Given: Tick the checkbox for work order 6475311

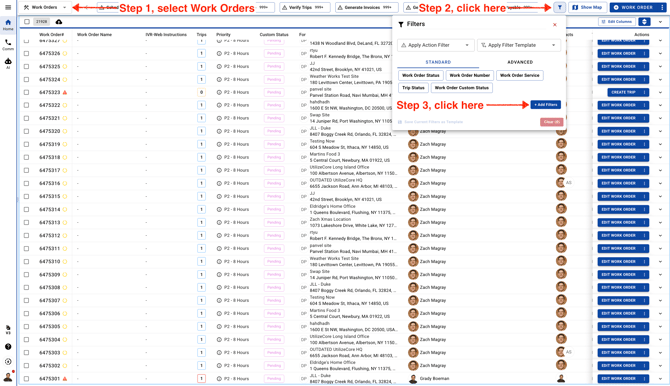Looking at the screenshot, I should 26,248.
